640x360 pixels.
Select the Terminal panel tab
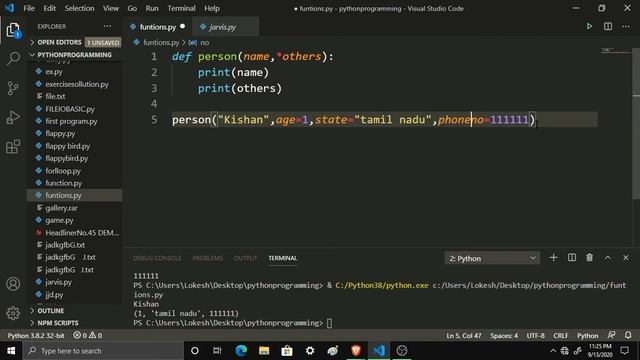click(x=282, y=258)
